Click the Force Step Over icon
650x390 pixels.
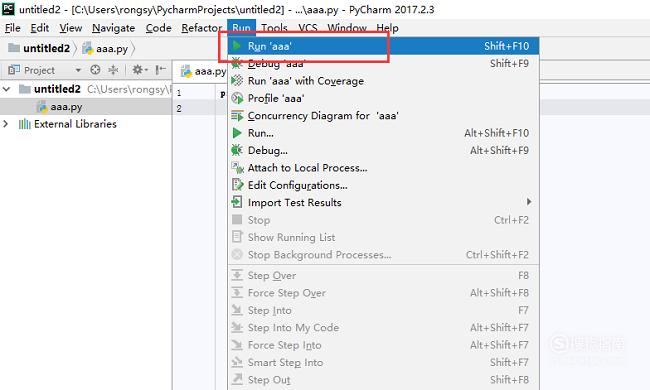click(x=237, y=293)
